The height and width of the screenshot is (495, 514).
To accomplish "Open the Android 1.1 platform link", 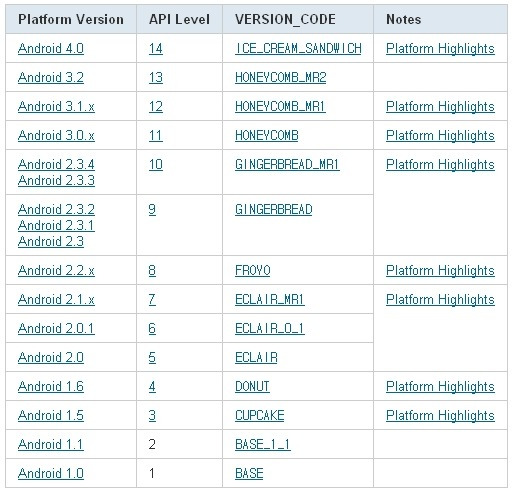I will pos(51,444).
